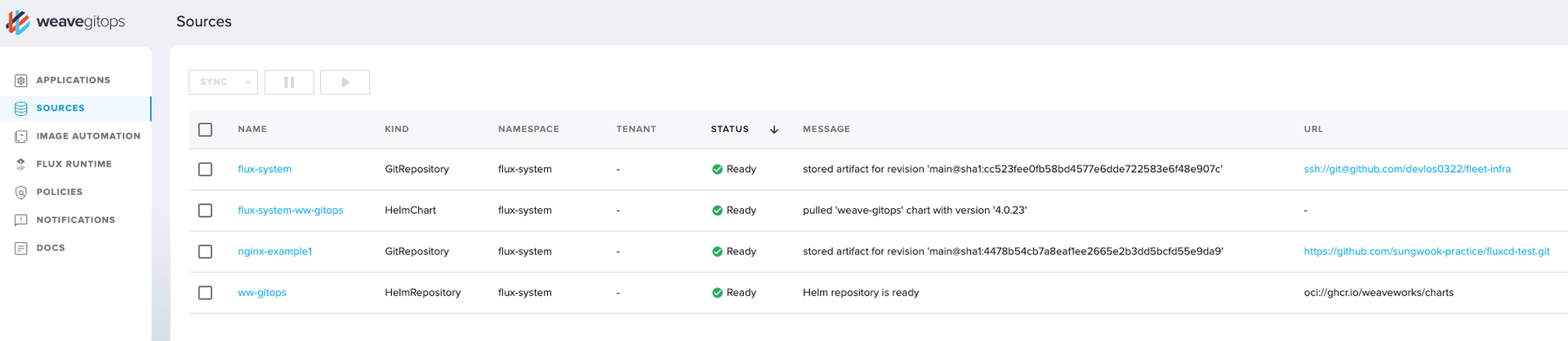
Task: Toggle Status column sort arrow
Action: coord(774,130)
